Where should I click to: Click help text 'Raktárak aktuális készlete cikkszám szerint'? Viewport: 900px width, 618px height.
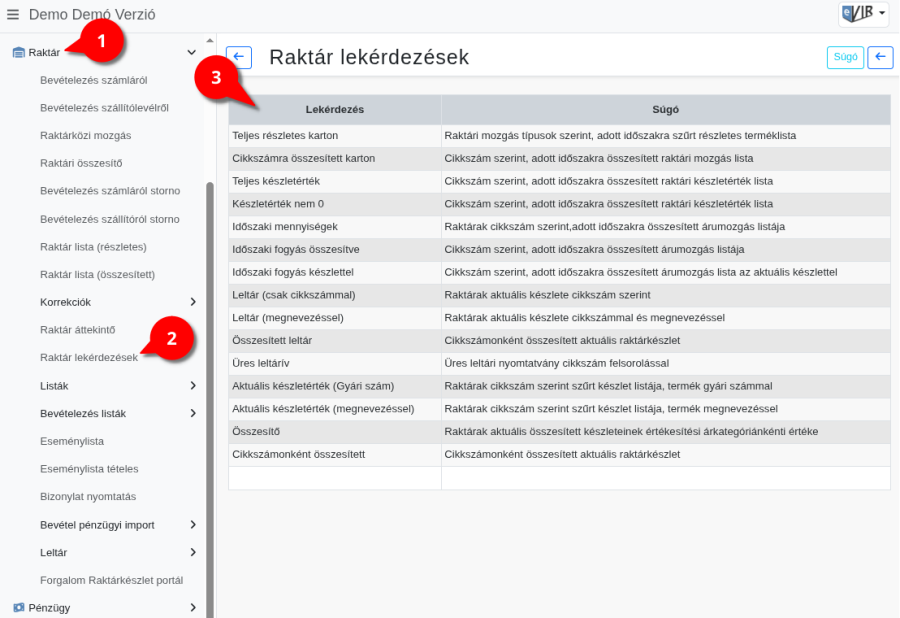(x=547, y=295)
